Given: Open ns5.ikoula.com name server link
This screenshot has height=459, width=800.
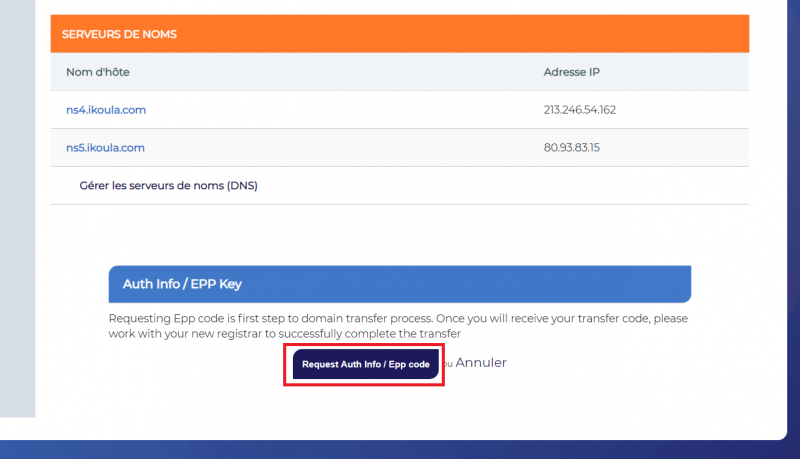Looking at the screenshot, I should [105, 147].
